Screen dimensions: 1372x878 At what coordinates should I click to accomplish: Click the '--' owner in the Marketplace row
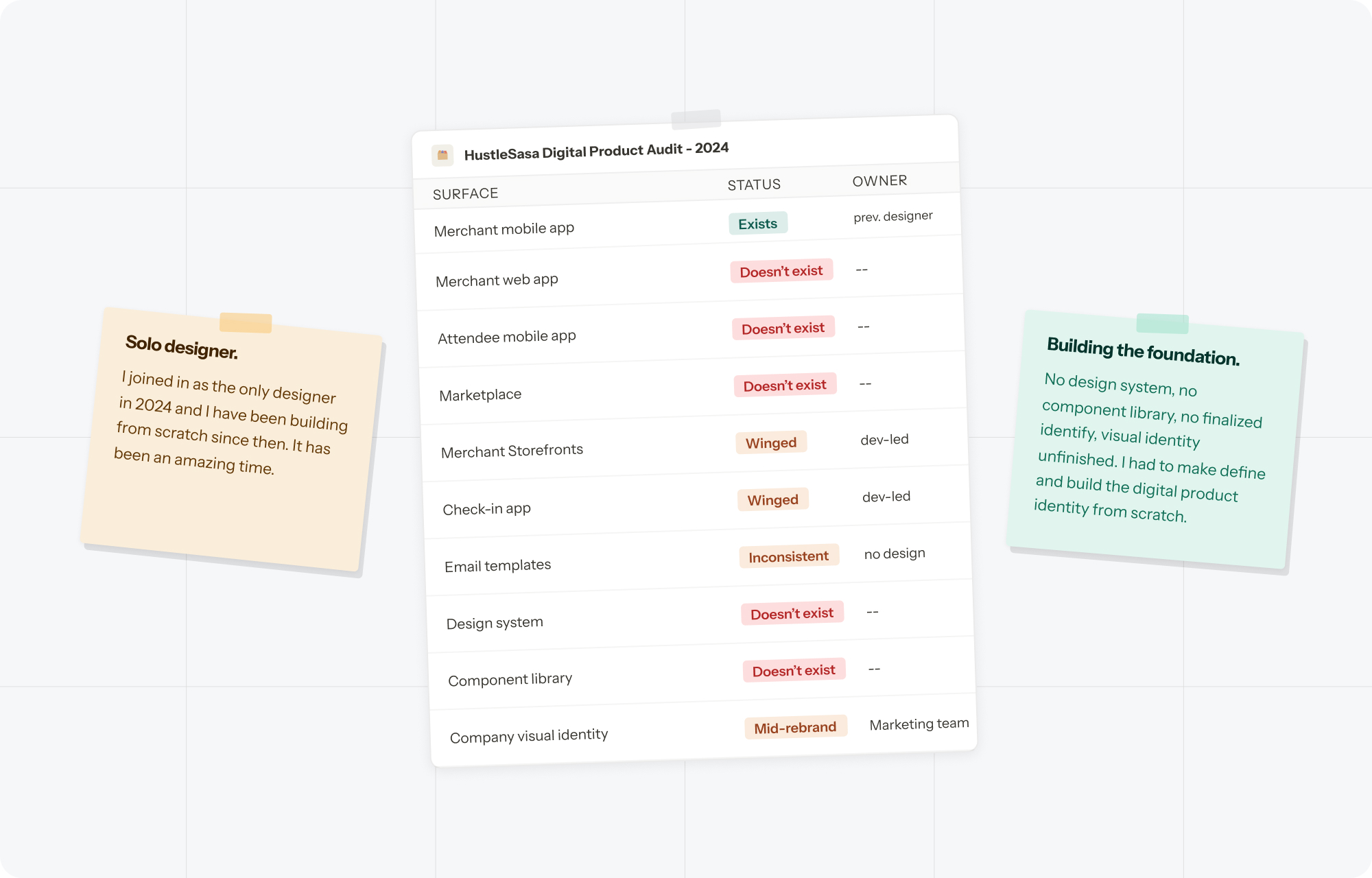[x=866, y=383]
